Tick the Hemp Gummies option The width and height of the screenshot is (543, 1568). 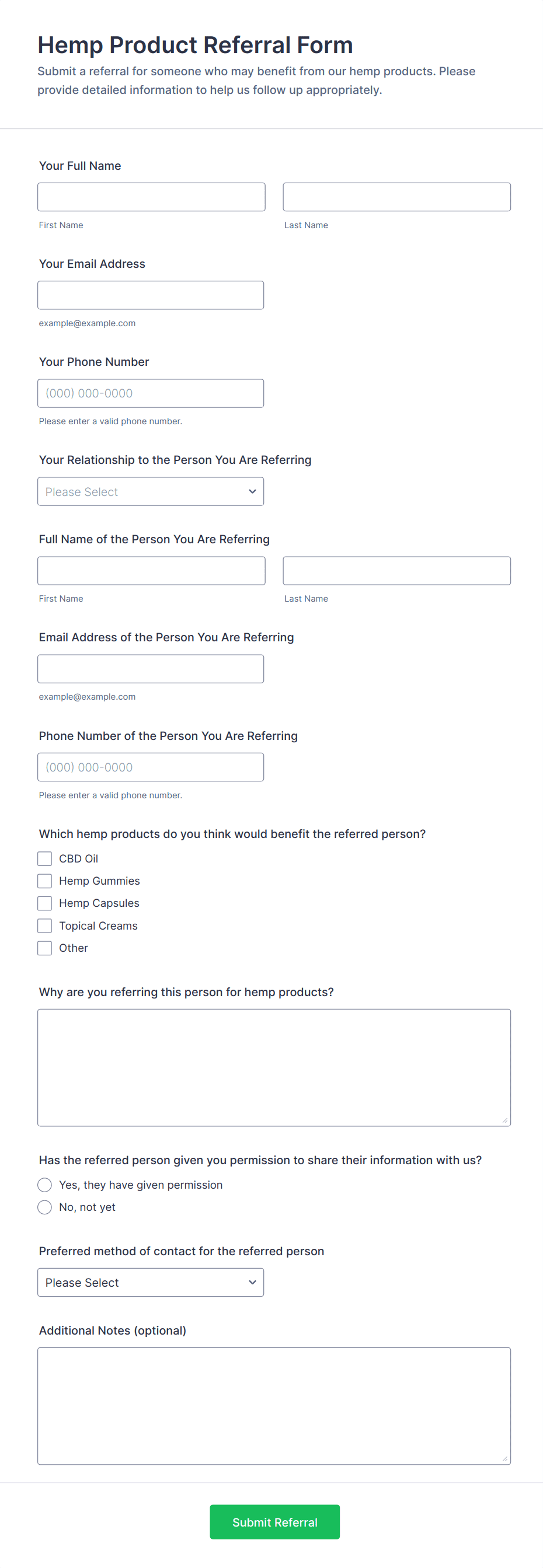(44, 881)
